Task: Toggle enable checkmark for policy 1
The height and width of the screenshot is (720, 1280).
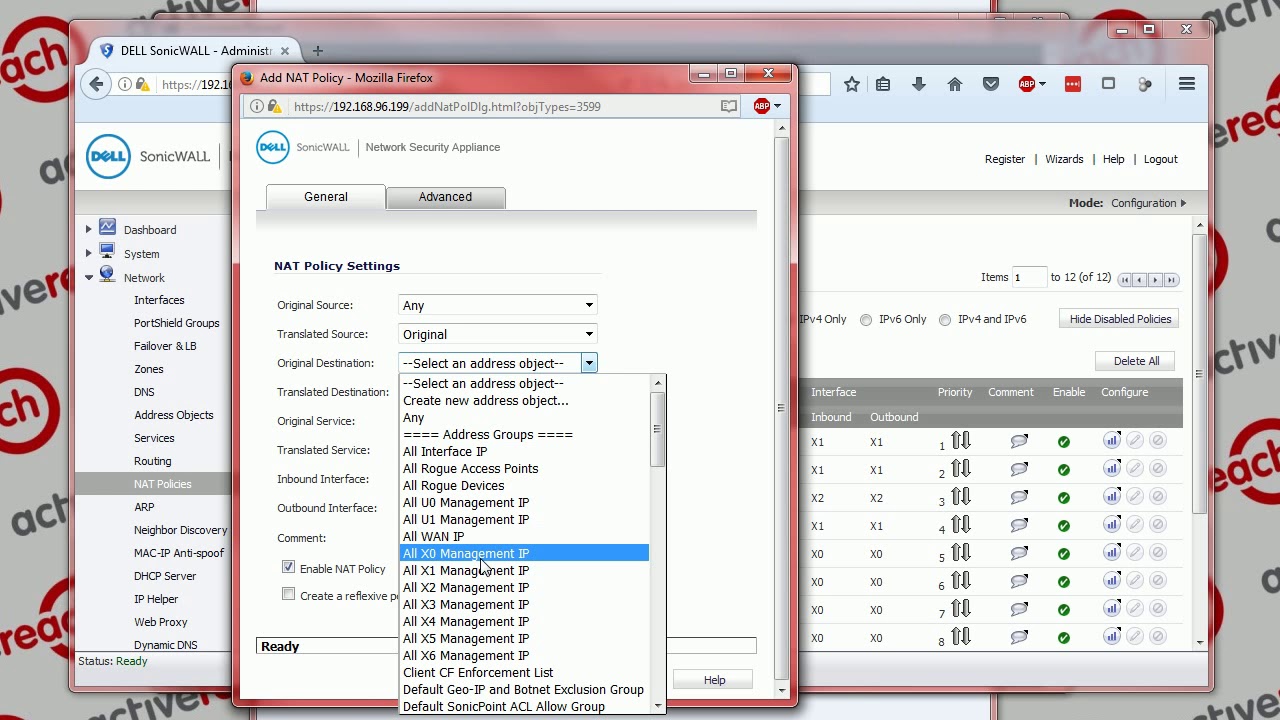Action: (1064, 442)
